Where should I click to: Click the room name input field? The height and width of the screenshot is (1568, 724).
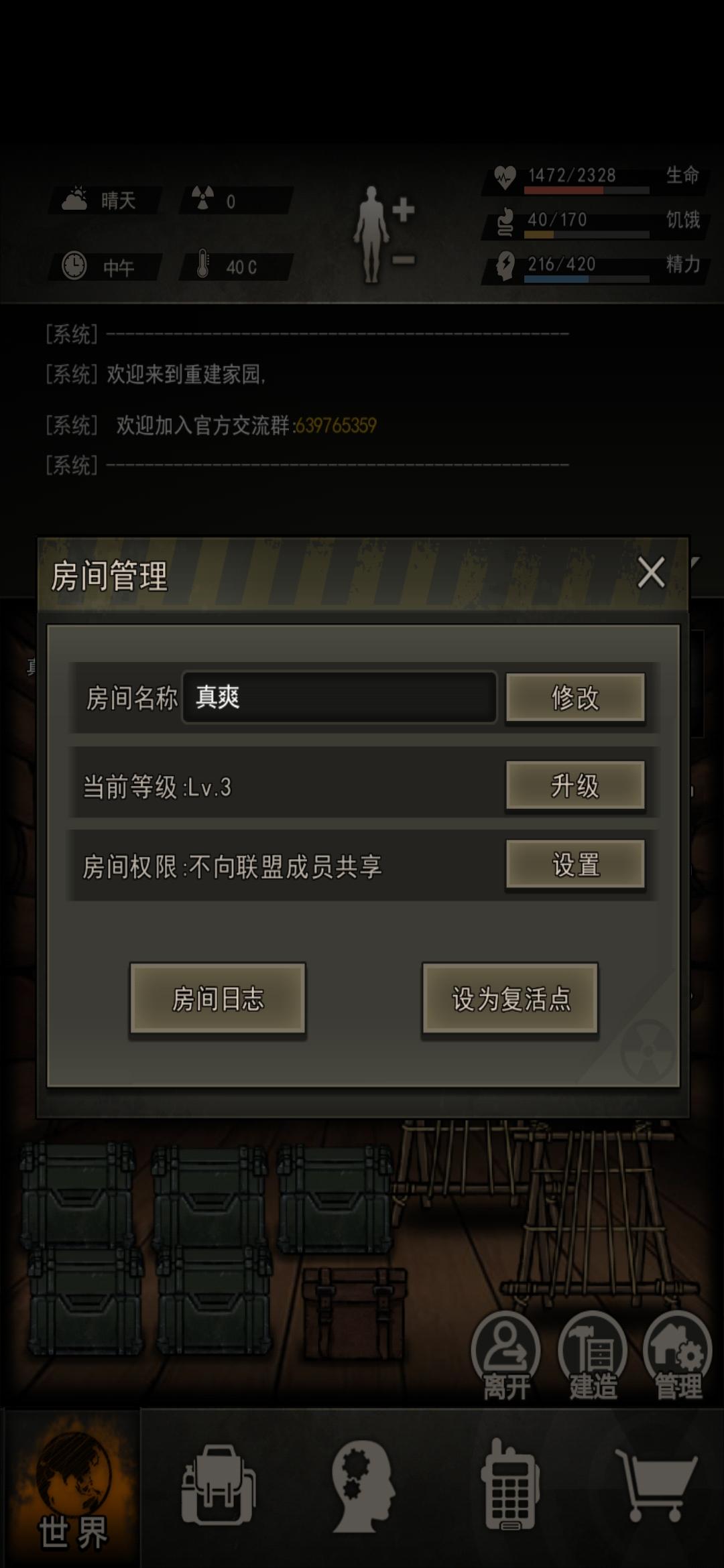click(x=339, y=698)
